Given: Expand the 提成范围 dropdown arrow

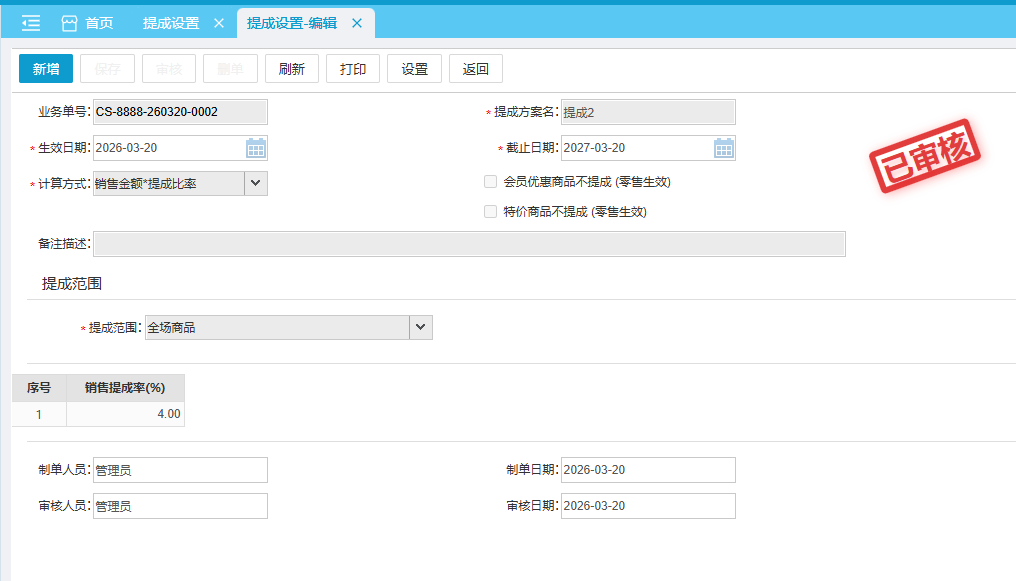Looking at the screenshot, I should click(421, 327).
